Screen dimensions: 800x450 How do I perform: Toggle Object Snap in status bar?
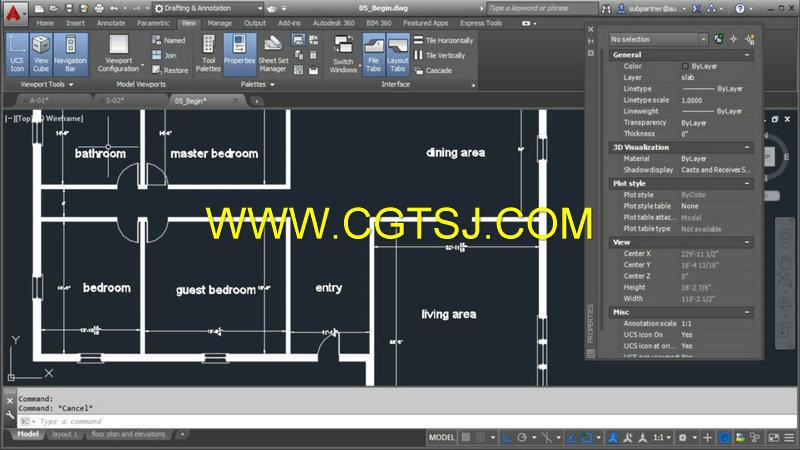587,437
